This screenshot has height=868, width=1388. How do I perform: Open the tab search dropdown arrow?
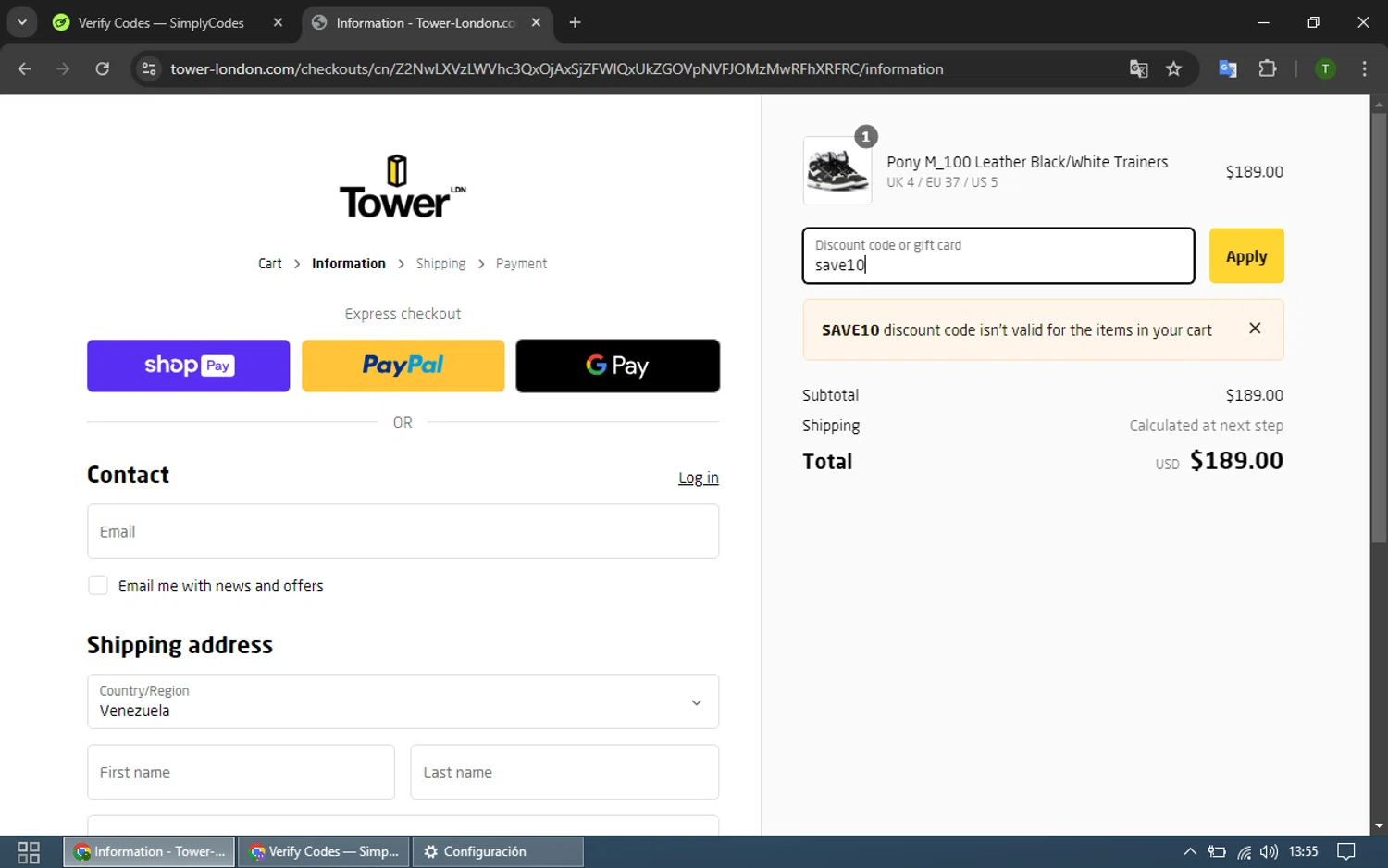pos(21,22)
